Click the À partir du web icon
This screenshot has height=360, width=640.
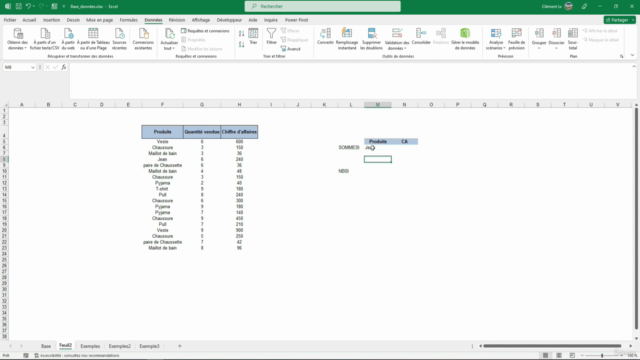(x=68, y=39)
